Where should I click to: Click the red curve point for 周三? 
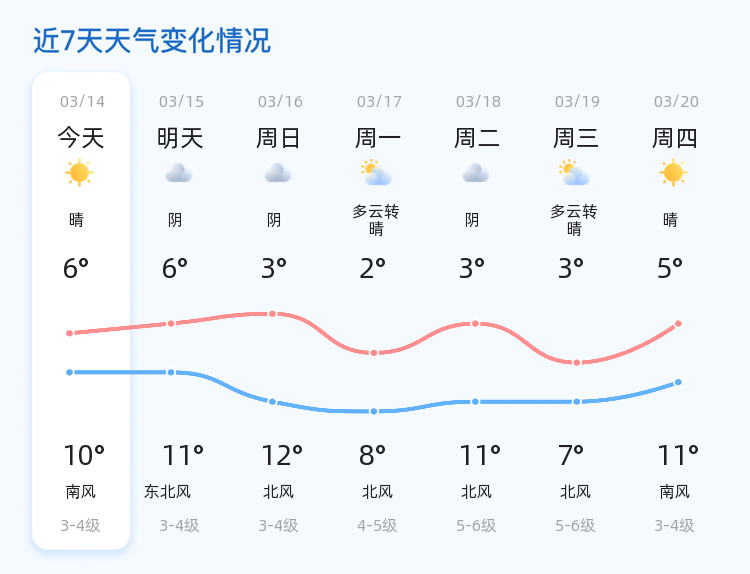coord(577,363)
